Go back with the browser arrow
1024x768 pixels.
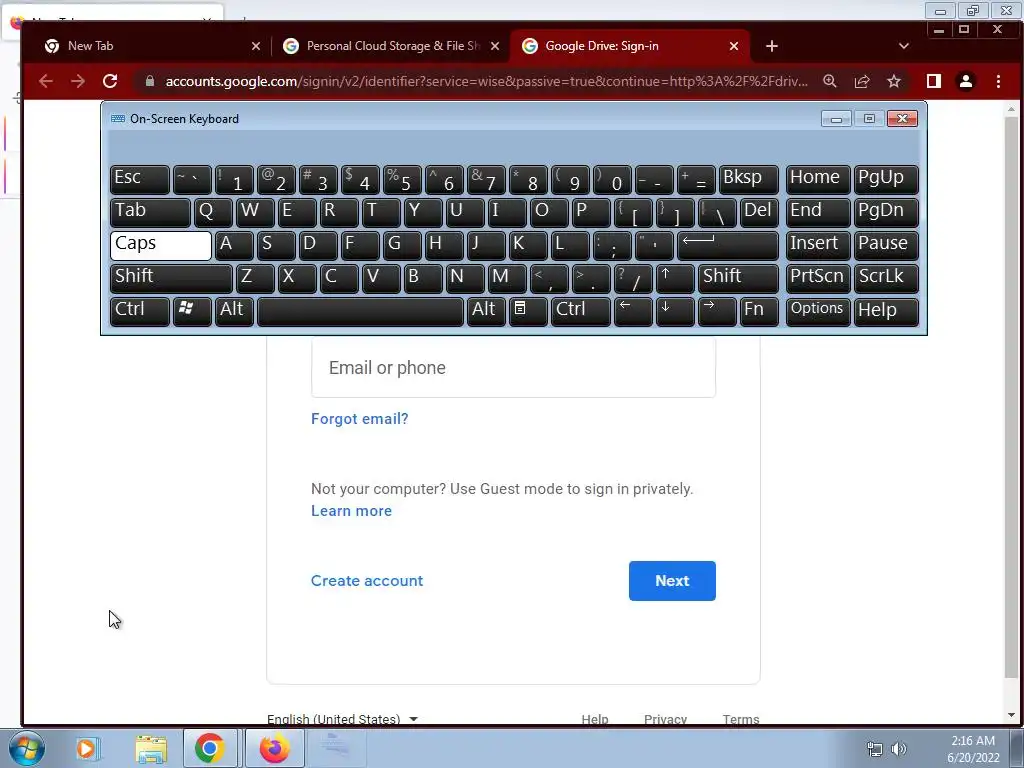[x=46, y=81]
